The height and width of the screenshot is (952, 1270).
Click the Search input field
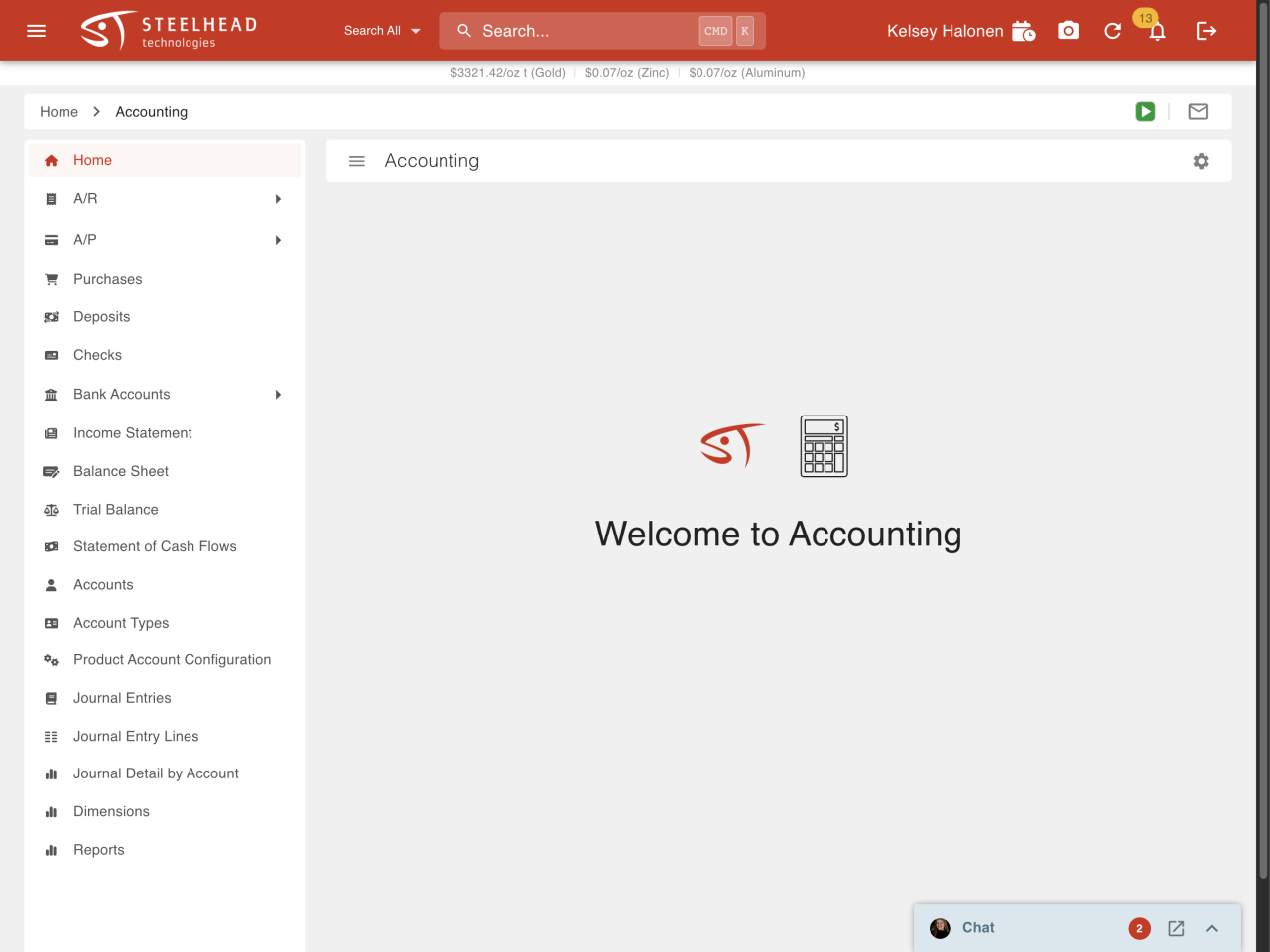click(585, 31)
